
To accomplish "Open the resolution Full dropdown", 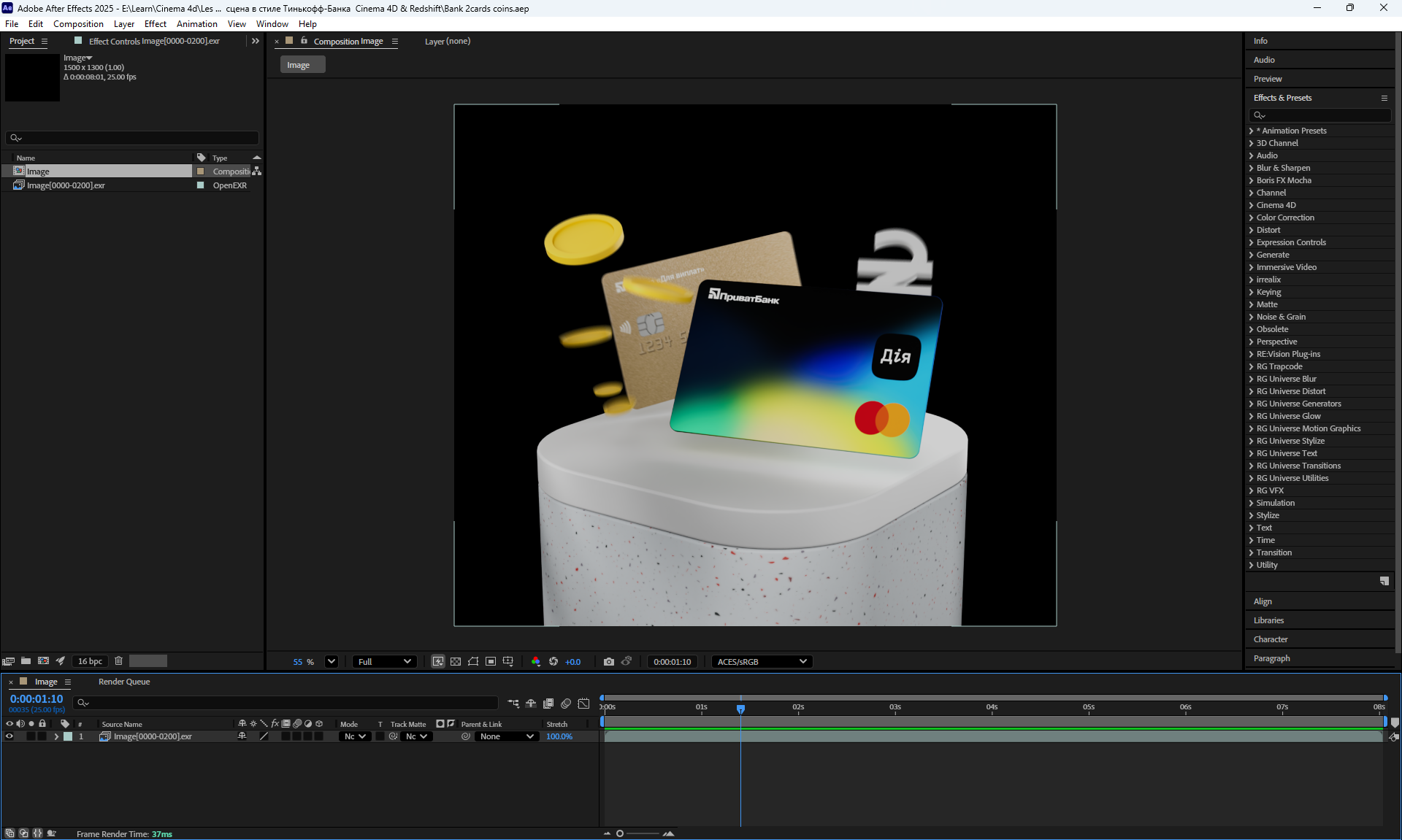I will pos(385,662).
